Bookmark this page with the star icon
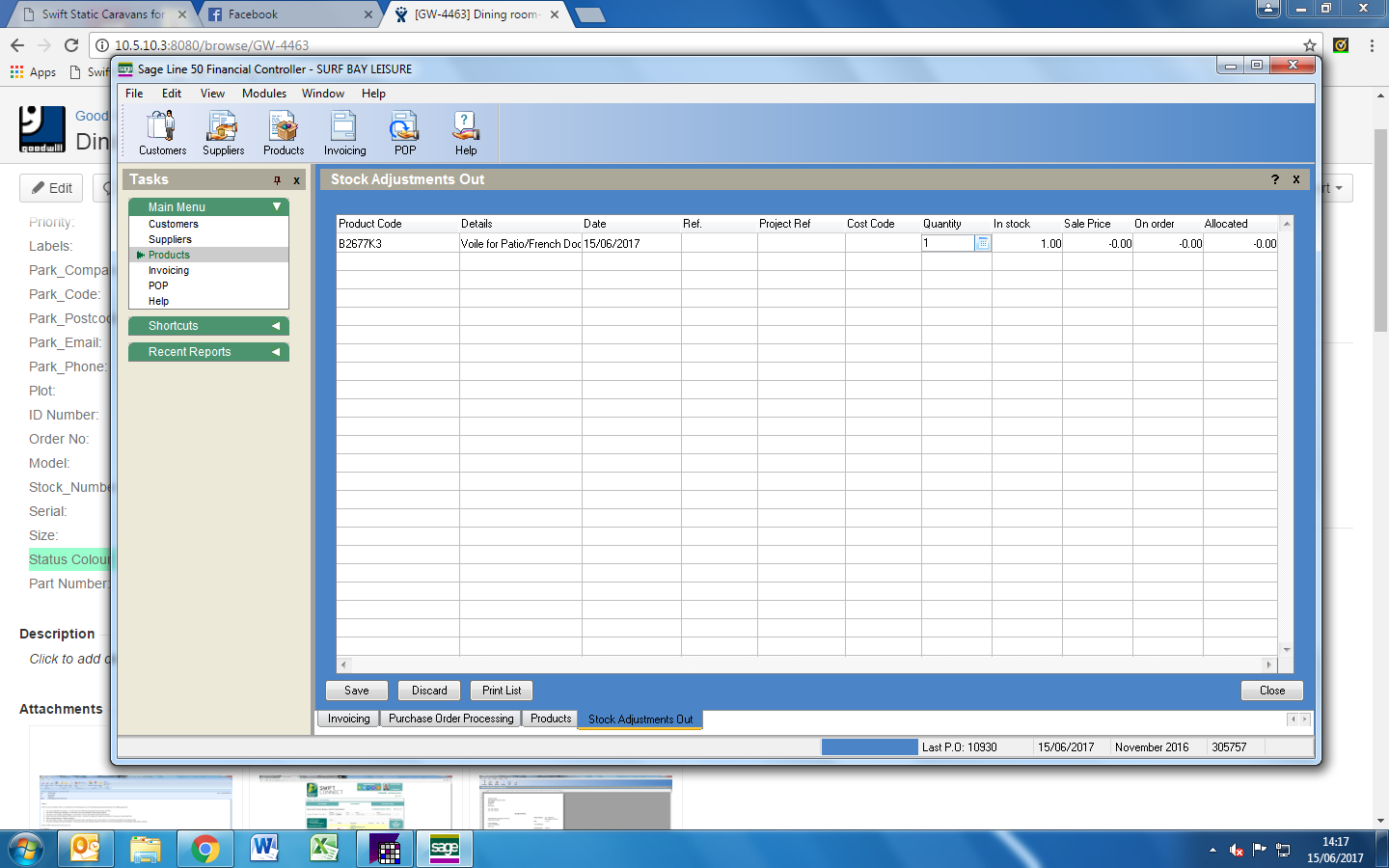 (1310, 45)
